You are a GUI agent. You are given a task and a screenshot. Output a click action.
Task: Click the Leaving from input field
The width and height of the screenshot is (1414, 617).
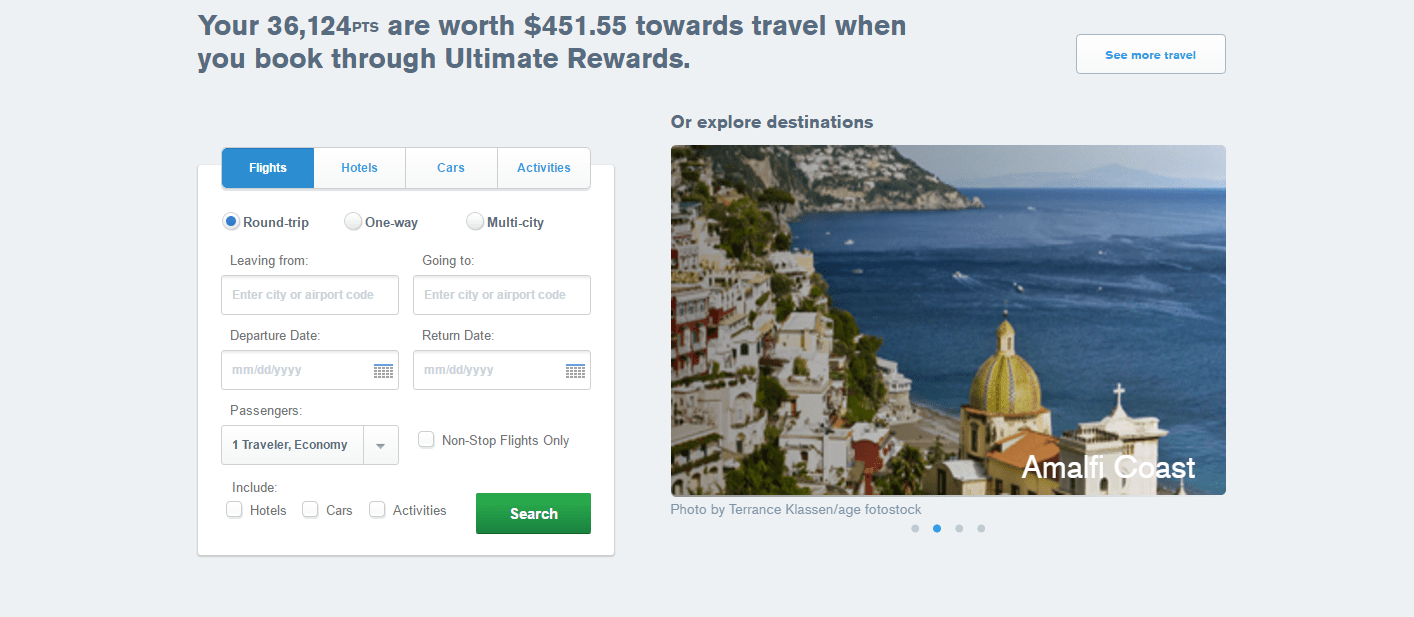point(309,294)
